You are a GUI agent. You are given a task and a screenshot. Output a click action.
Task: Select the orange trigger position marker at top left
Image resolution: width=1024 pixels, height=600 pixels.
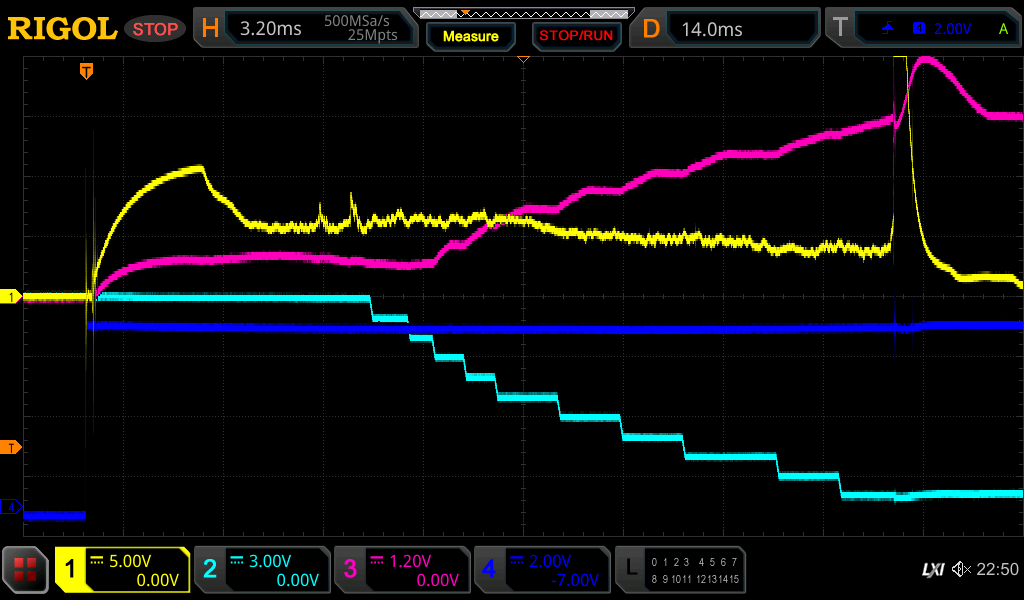coord(87,70)
